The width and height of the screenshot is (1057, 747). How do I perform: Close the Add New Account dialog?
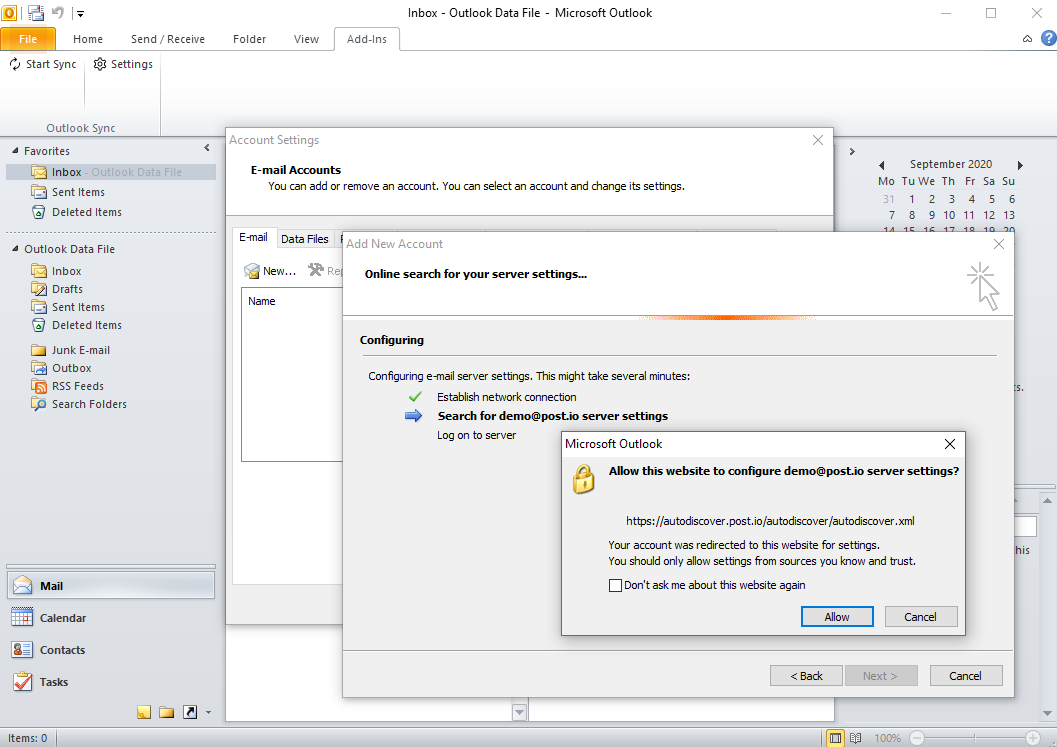(x=999, y=244)
